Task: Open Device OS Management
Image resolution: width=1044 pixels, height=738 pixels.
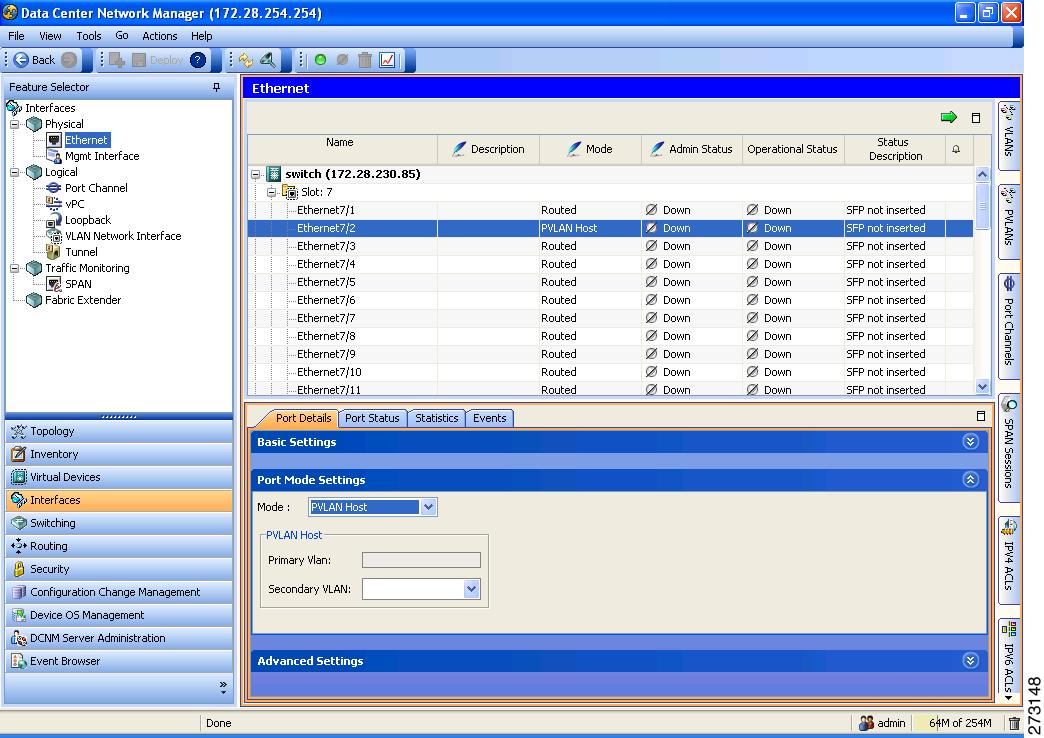Action: coord(119,615)
